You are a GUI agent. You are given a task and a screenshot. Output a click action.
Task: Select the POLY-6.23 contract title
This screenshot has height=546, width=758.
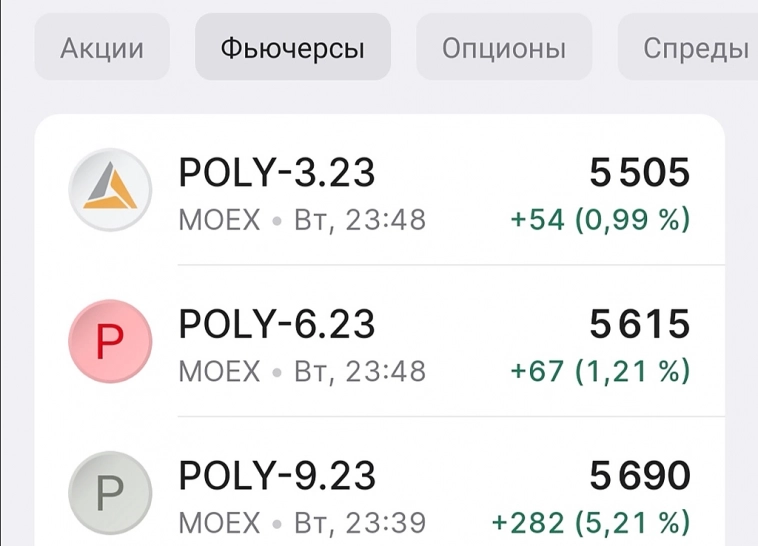[277, 324]
